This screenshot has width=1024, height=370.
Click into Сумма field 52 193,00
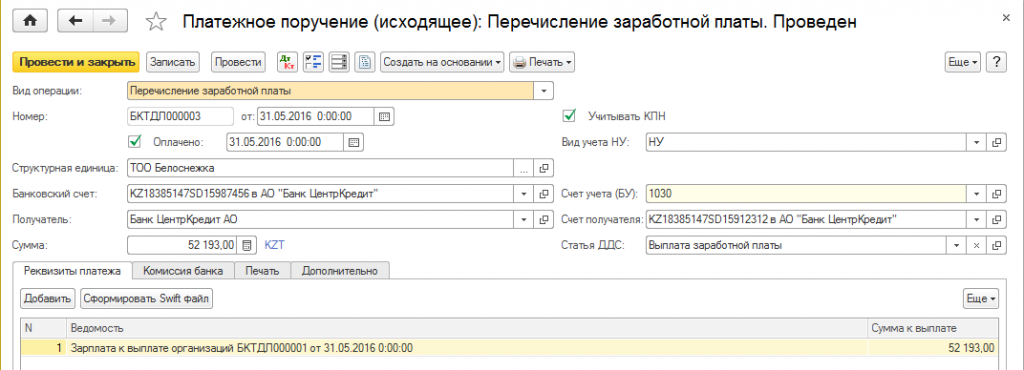pyautogui.click(x=182, y=245)
